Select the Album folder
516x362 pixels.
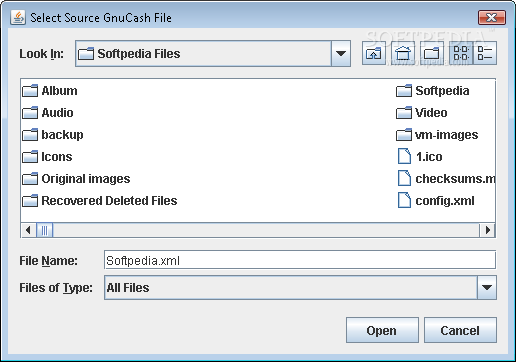click(50, 91)
